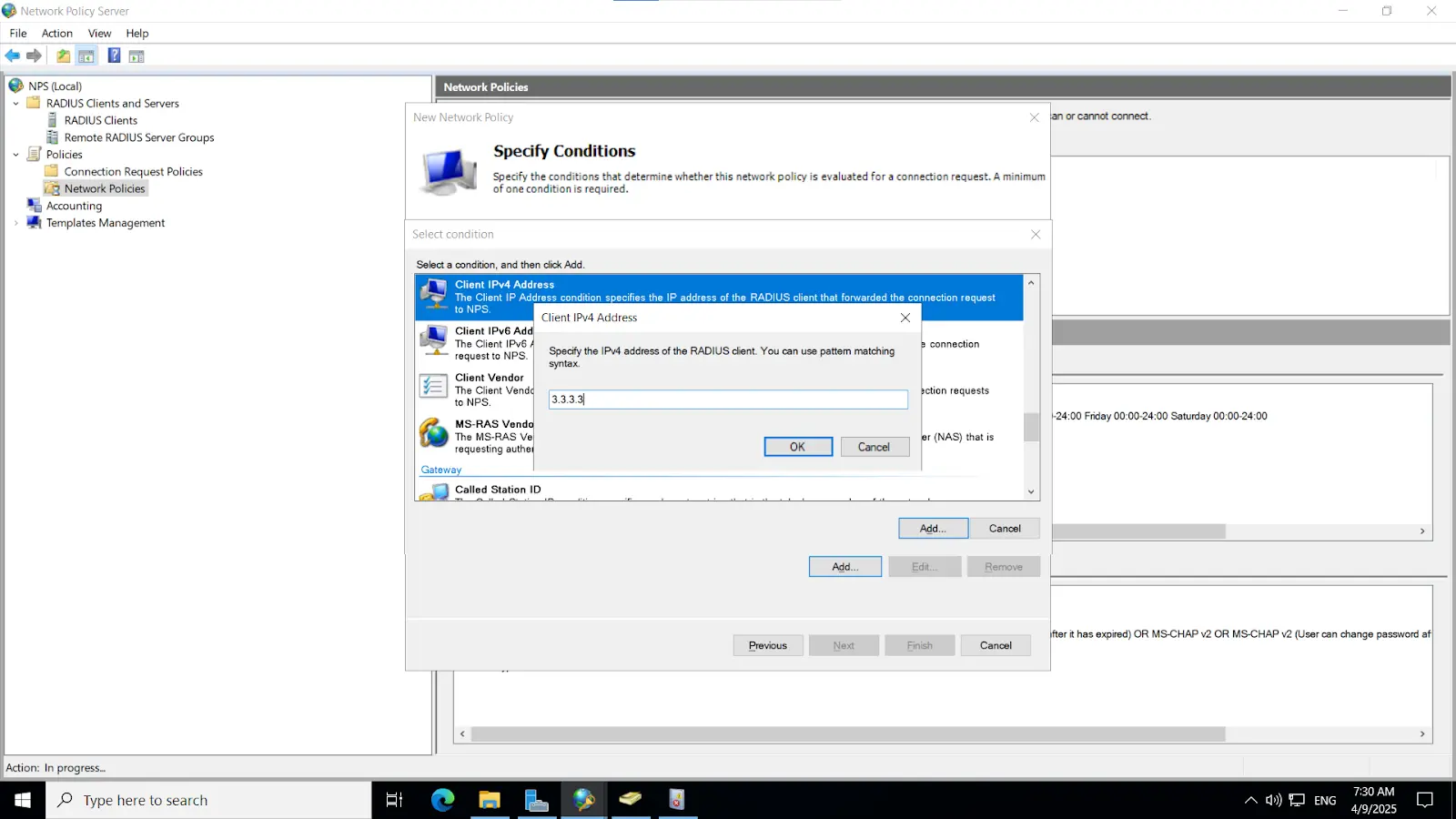Toggle the show/hide console tree toolbar icon

coord(86,56)
